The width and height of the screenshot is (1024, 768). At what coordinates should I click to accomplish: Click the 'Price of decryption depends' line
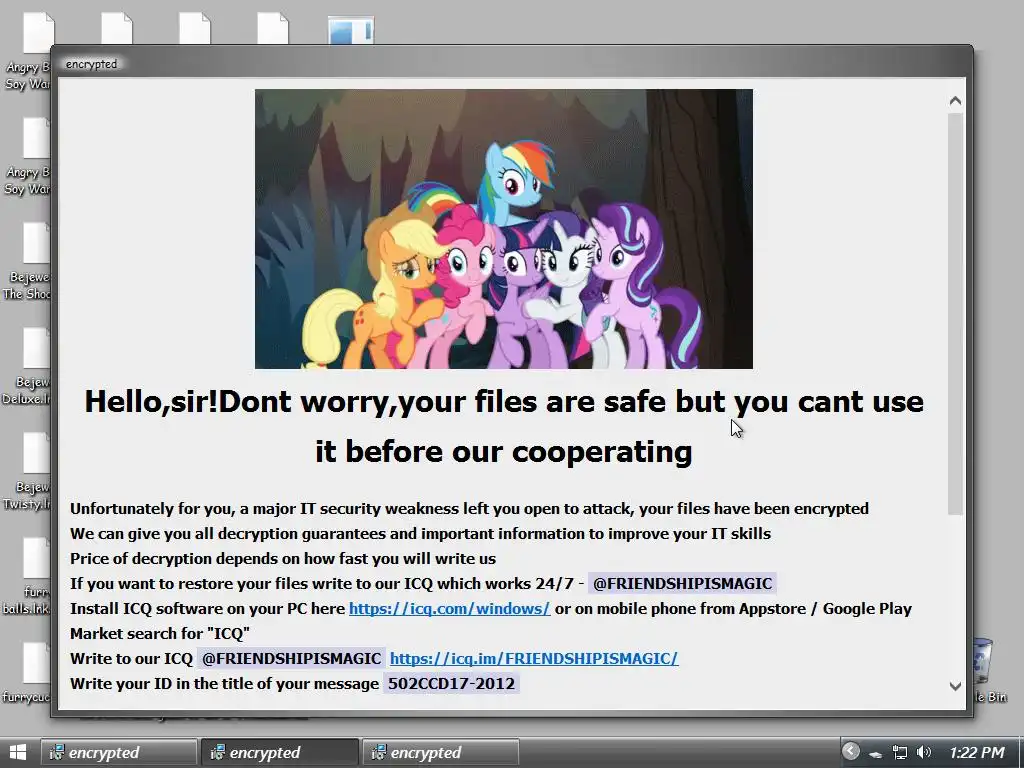(x=283, y=558)
